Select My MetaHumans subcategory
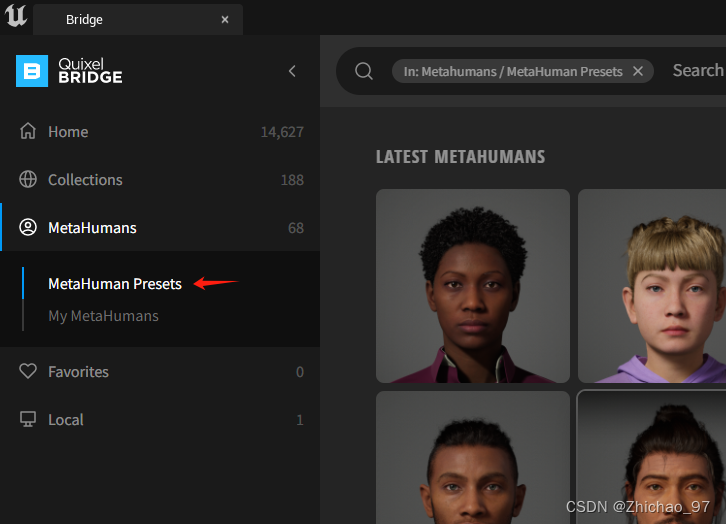 tap(103, 316)
